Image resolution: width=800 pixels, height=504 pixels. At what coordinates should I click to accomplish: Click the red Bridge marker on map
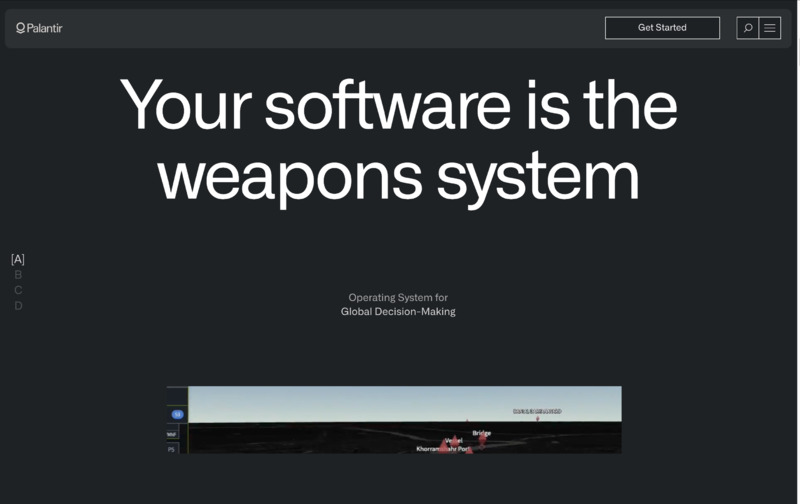click(x=482, y=439)
